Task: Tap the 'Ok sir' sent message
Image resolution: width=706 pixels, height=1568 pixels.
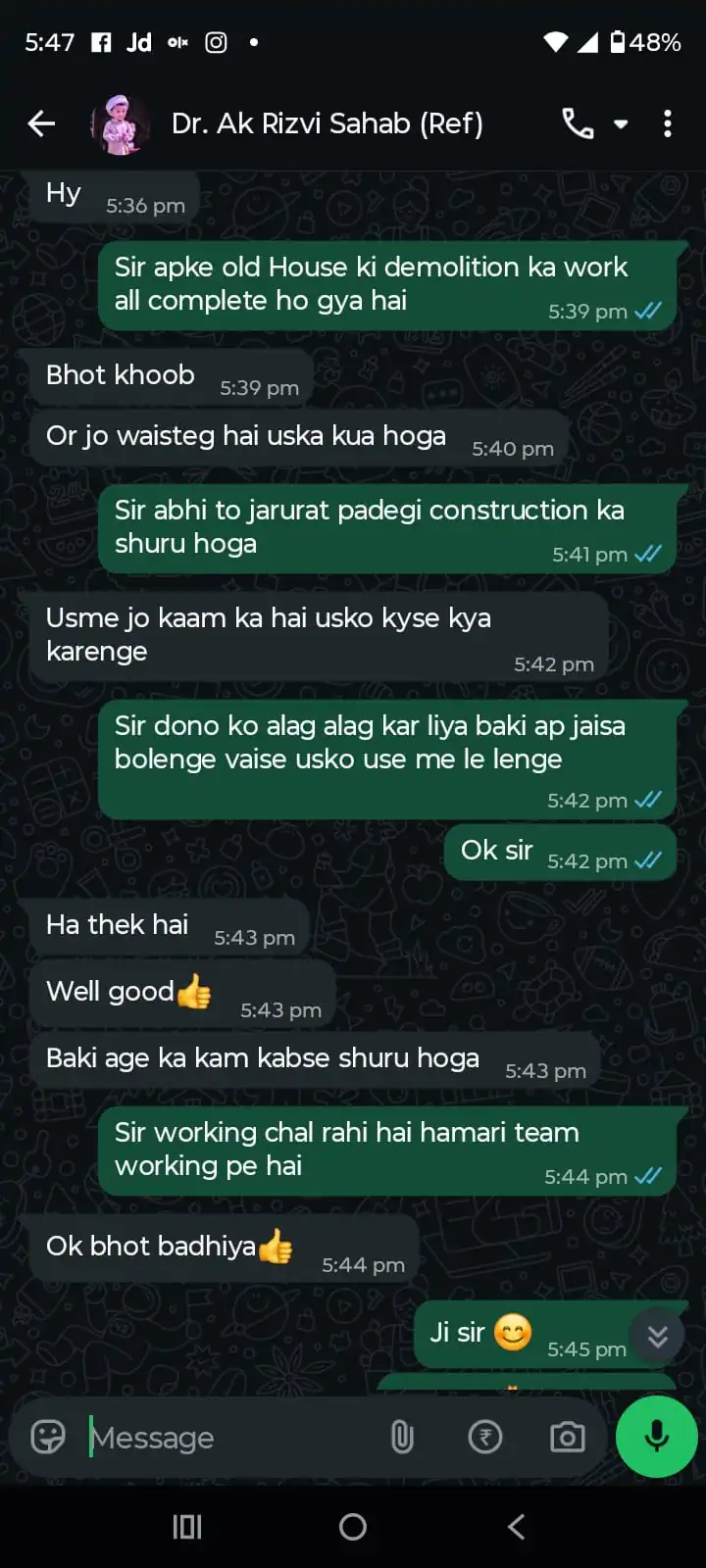Action: point(561,853)
